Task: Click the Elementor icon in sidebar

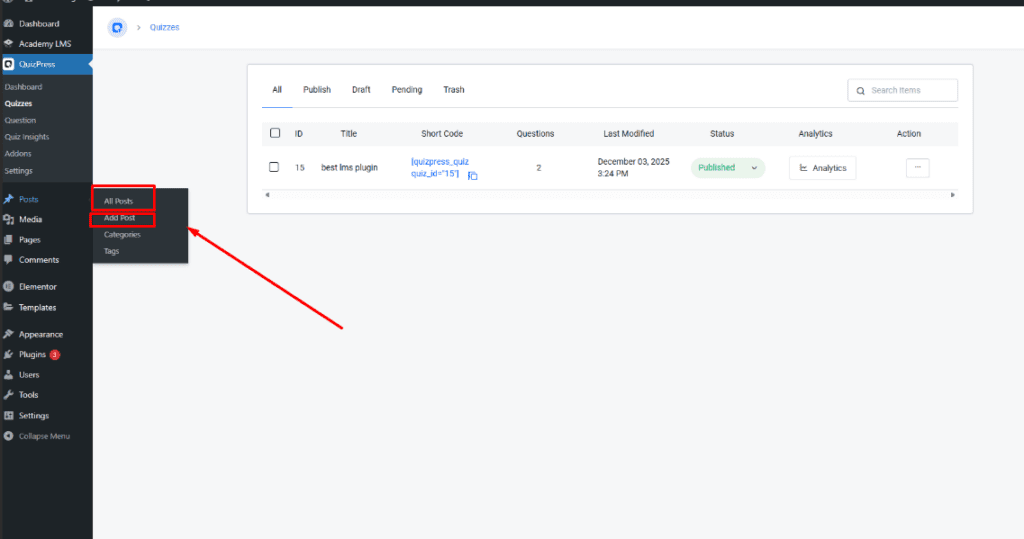Action: coord(8,286)
